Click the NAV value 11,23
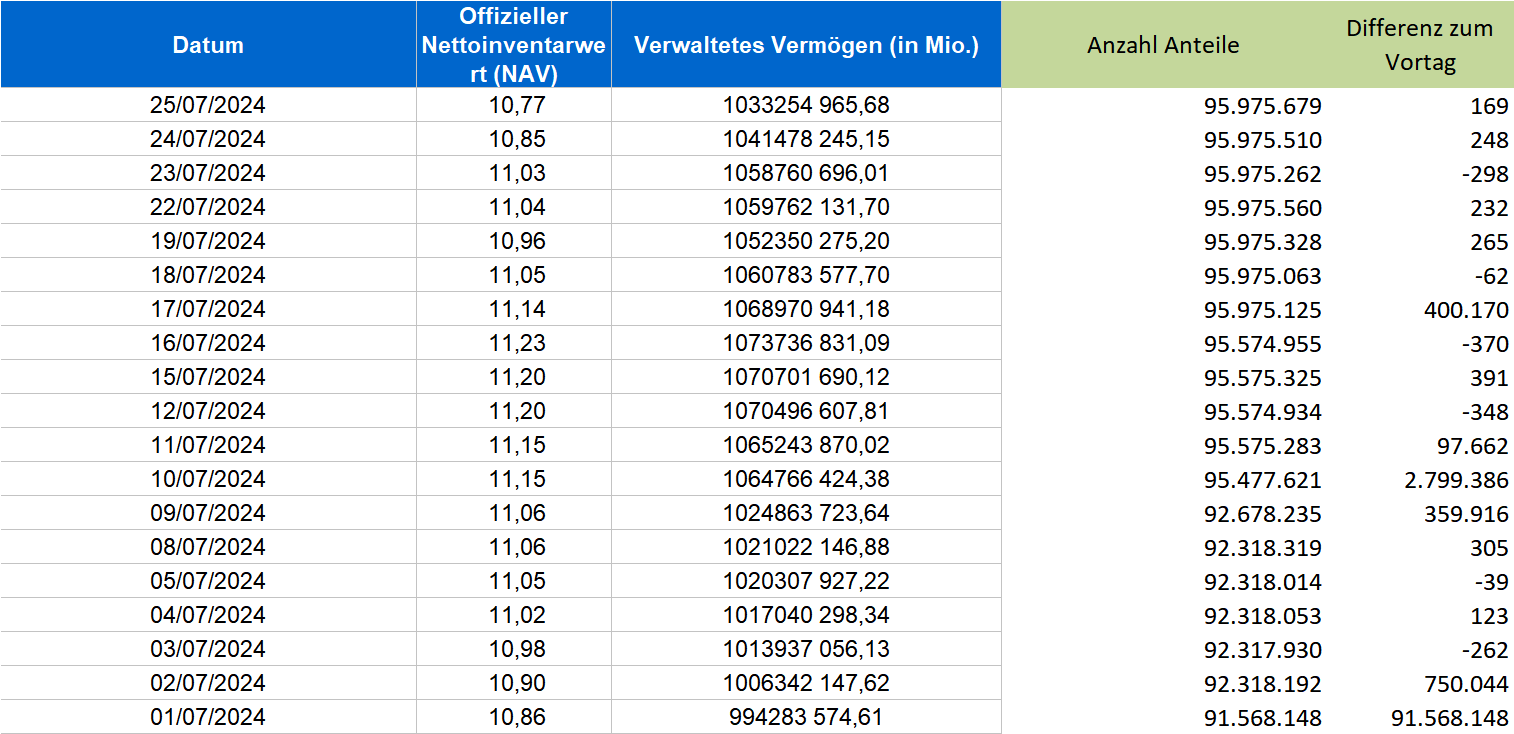 (x=518, y=343)
